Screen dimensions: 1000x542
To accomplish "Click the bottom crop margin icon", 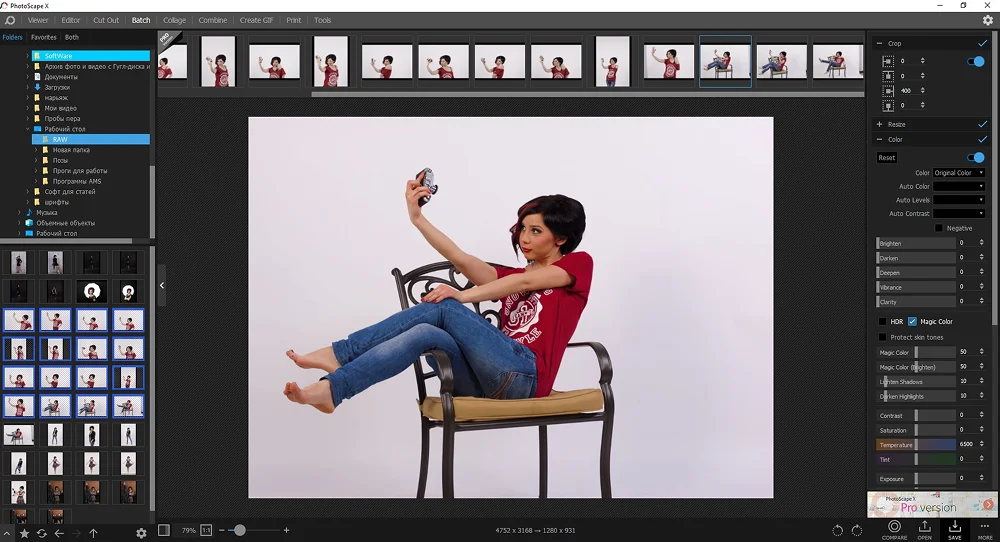I will (888, 105).
